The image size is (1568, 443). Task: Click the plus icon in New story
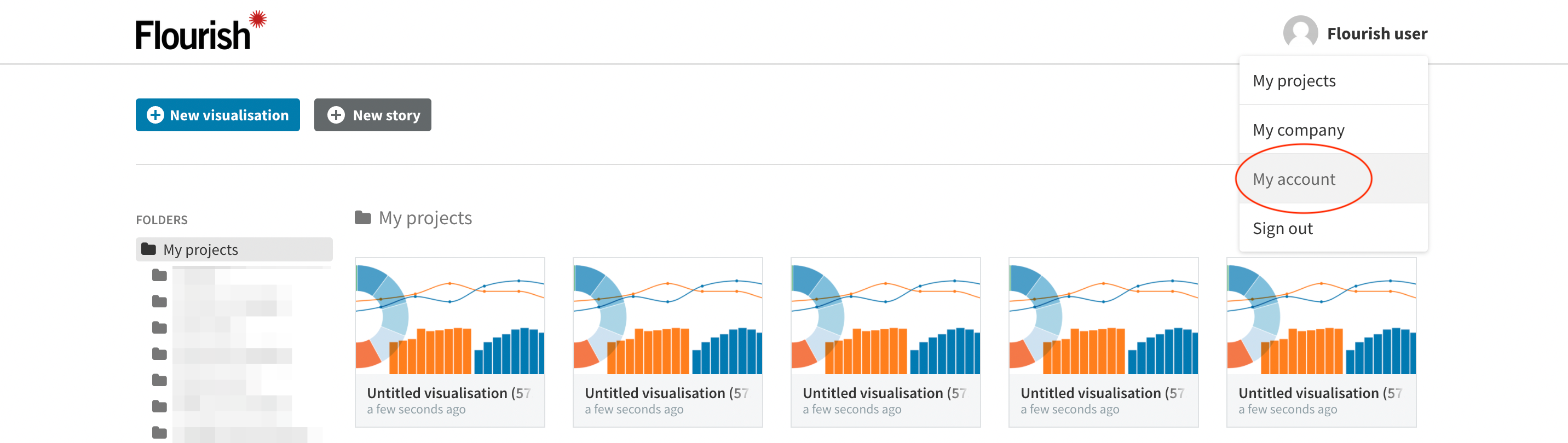click(x=336, y=115)
